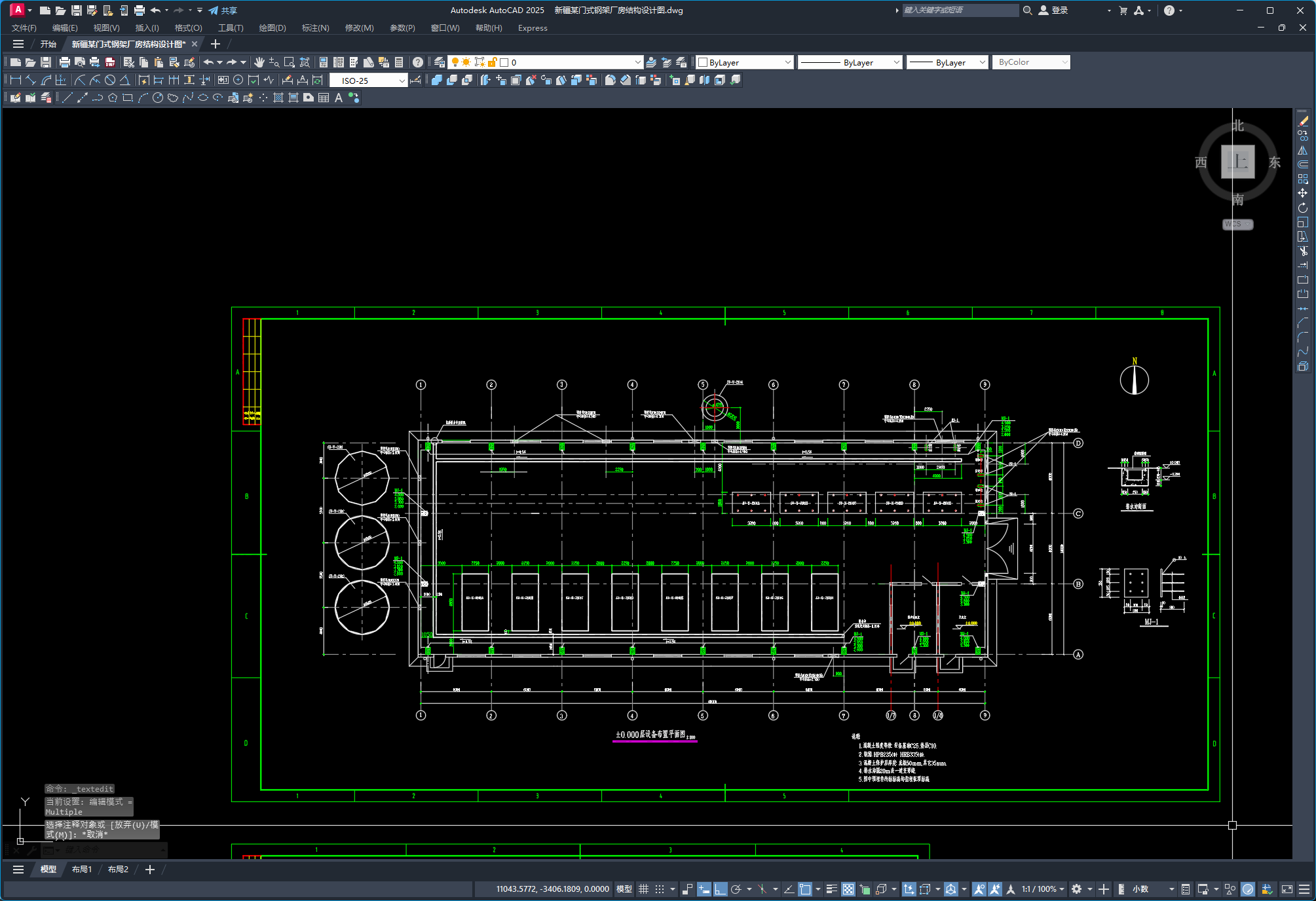1316x901 pixels.
Task: Toggle drawing grid display in status bar
Action: point(644,889)
